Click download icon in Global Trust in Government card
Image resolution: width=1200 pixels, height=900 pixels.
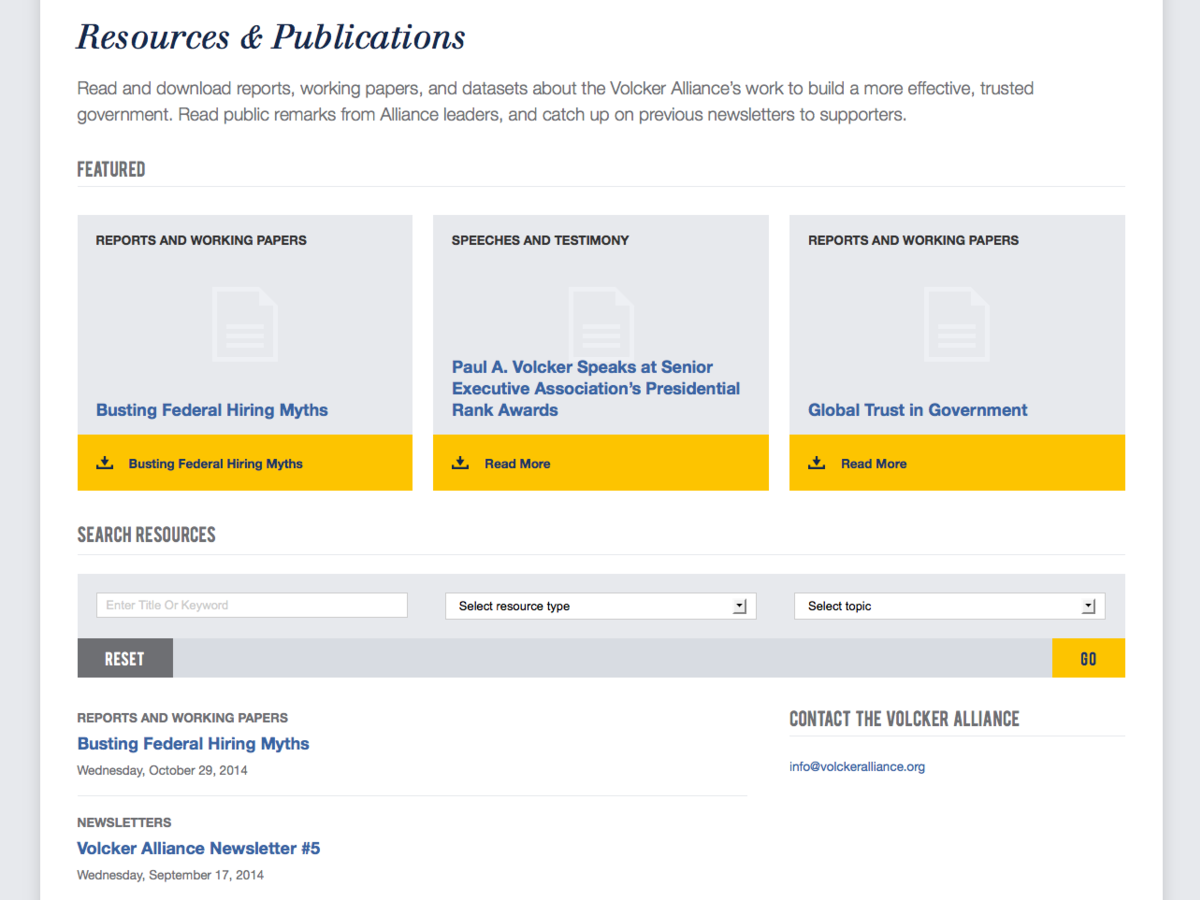(816, 463)
